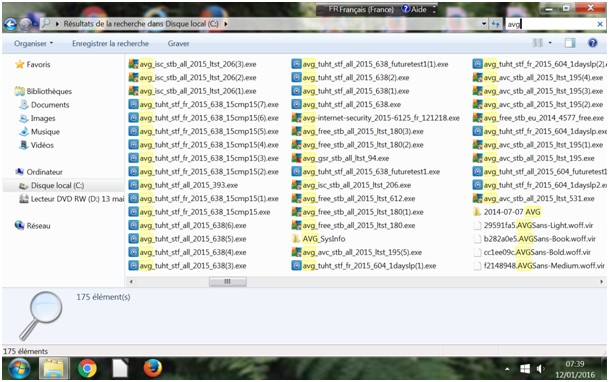Open the view options dropdown arrow
Image resolution: width=609 pixels, height=382 pixels.
click(550, 43)
